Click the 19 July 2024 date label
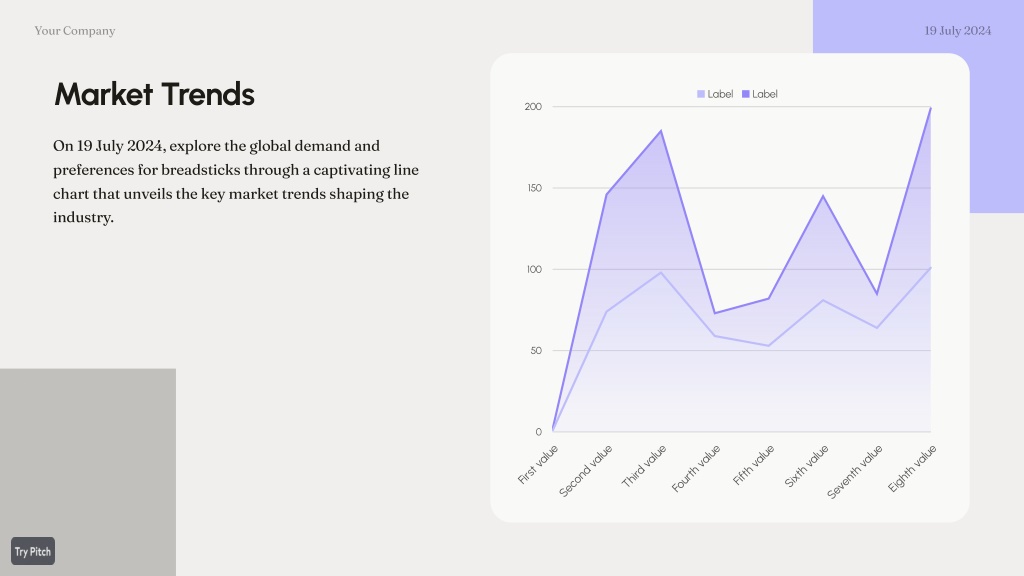 point(957,31)
